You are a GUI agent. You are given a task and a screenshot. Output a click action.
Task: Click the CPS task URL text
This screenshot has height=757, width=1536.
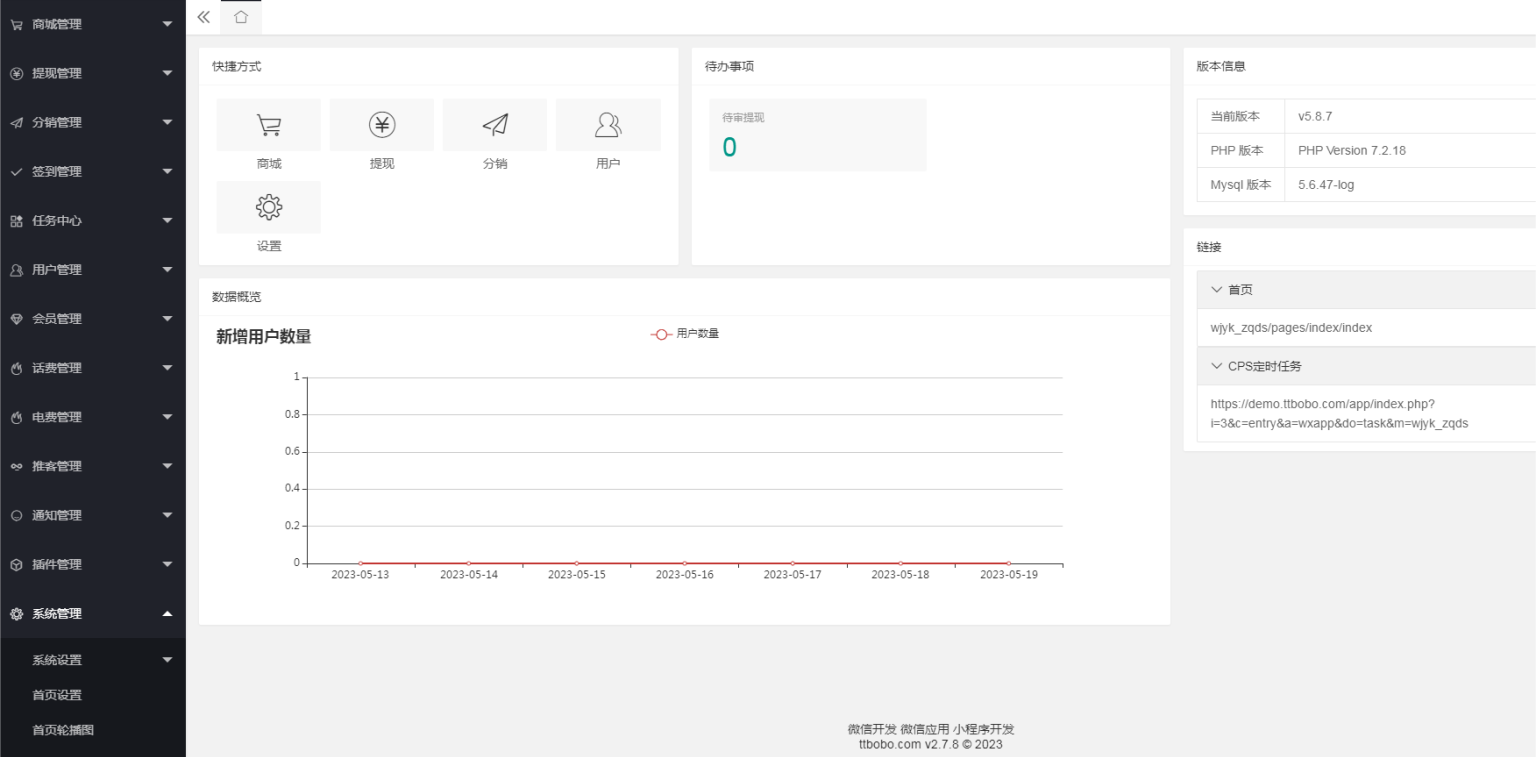1339,413
